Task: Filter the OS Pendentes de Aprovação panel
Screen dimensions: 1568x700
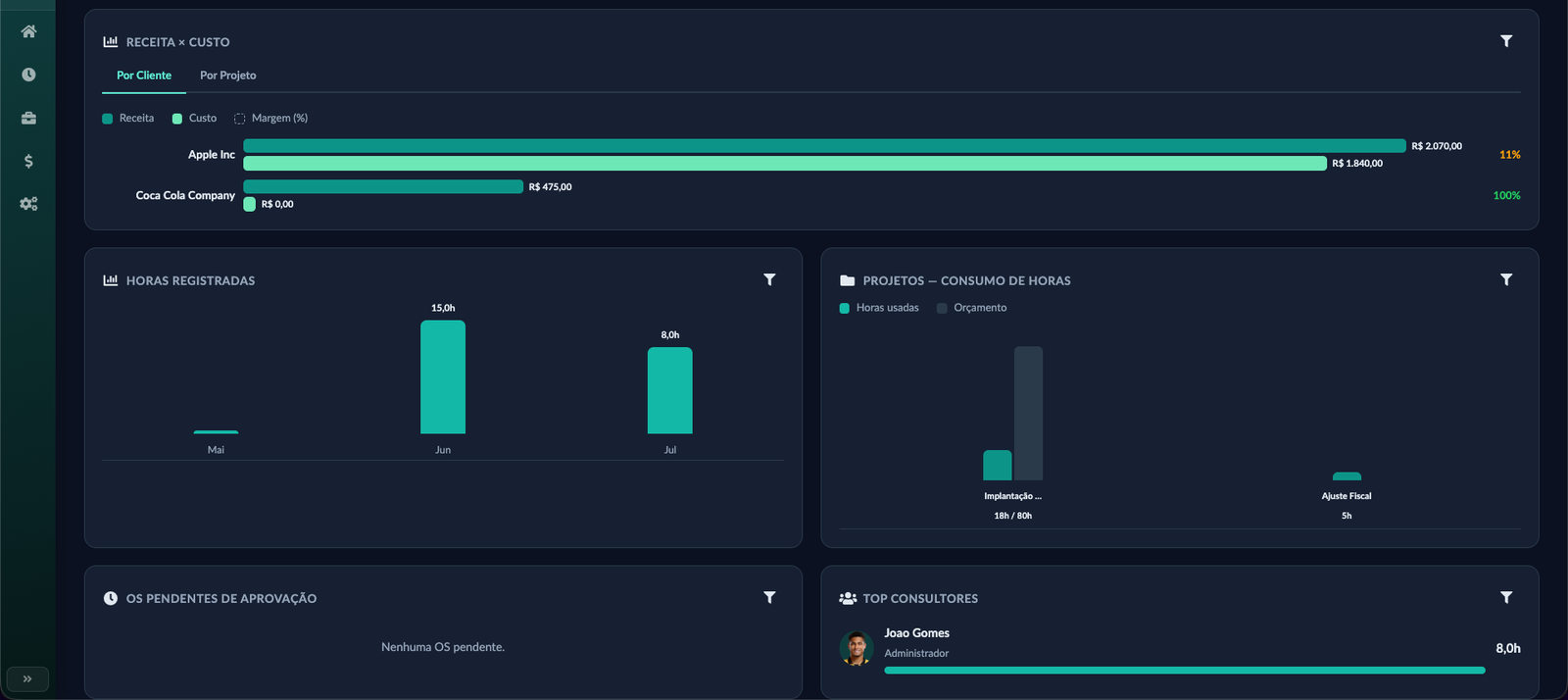Action: pos(769,598)
